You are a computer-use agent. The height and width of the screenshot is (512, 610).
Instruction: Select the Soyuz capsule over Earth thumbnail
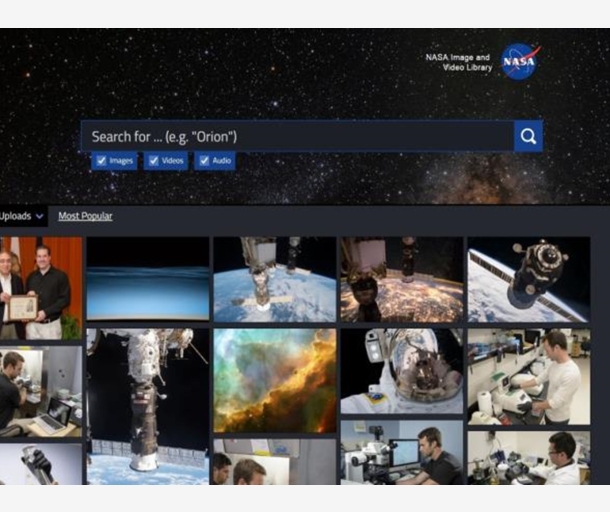tap(528, 279)
